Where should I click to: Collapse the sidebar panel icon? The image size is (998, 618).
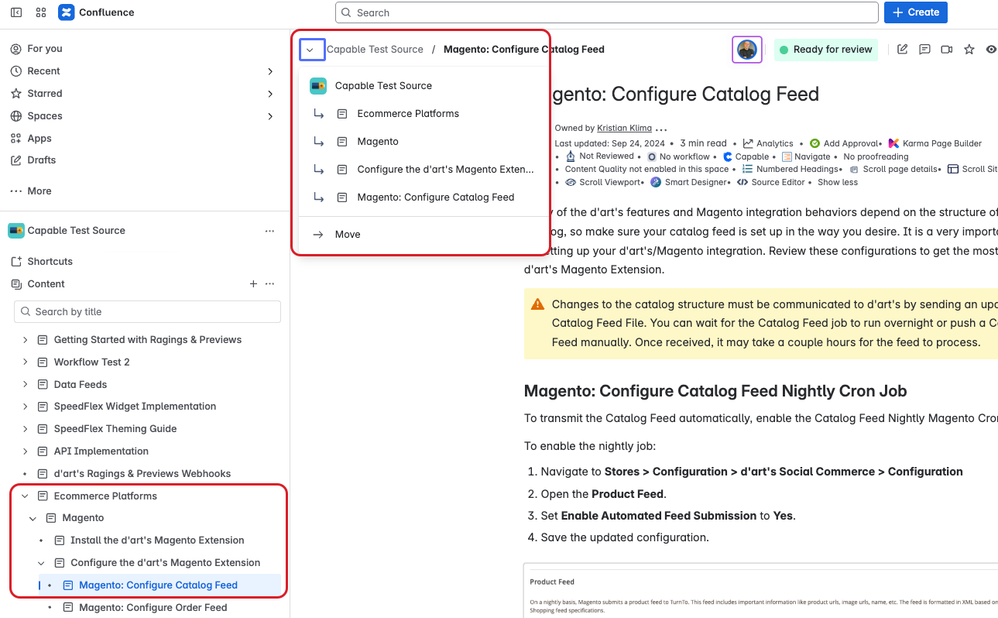click(17, 12)
